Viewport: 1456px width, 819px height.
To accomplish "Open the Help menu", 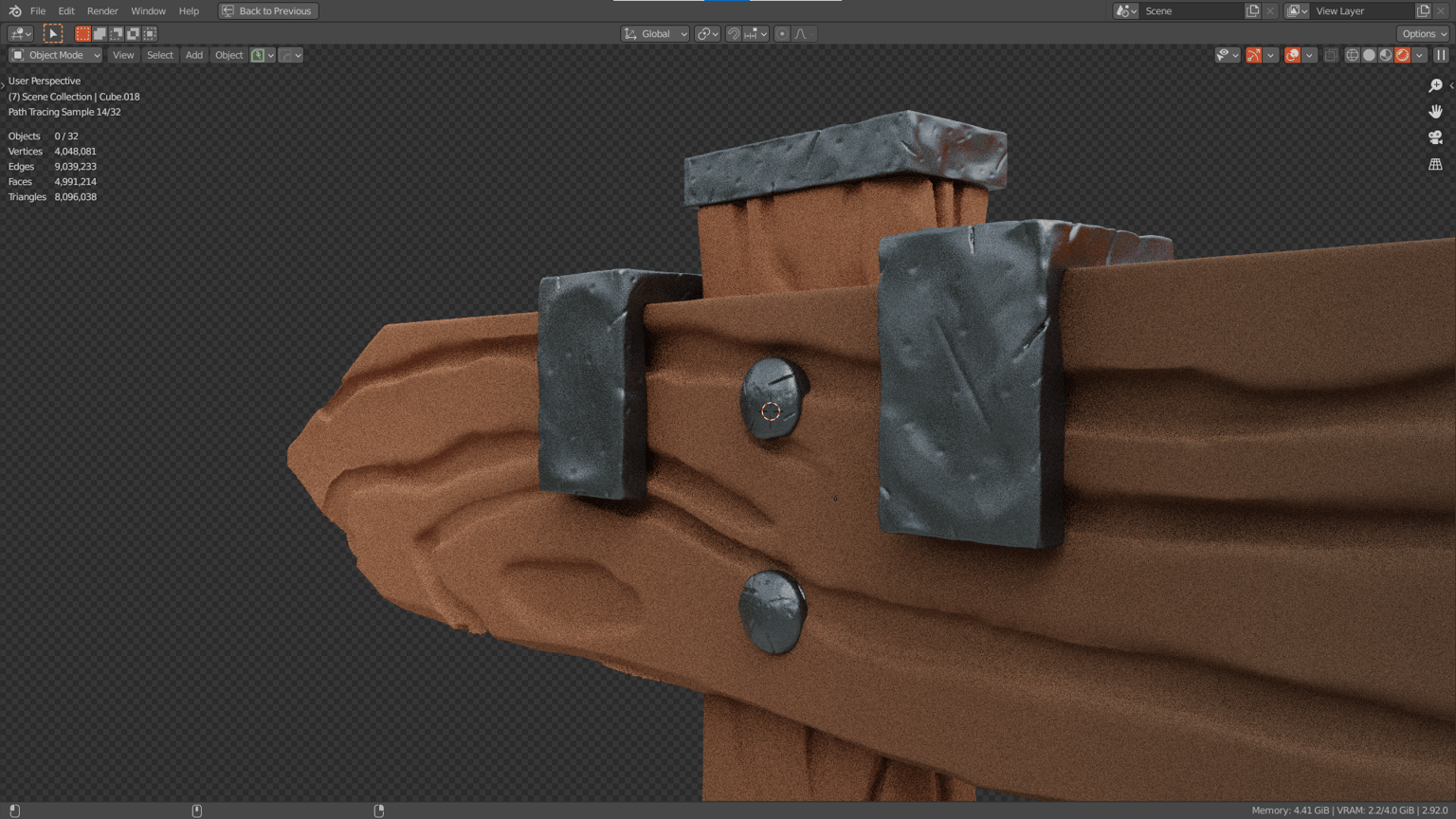I will point(189,10).
